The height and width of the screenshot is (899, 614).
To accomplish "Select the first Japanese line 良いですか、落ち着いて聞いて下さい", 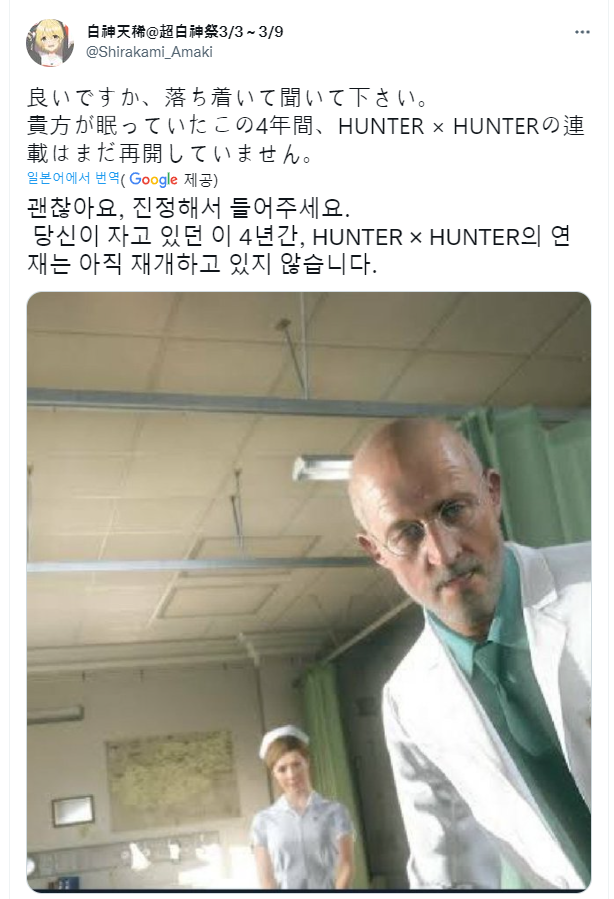I will (227, 97).
